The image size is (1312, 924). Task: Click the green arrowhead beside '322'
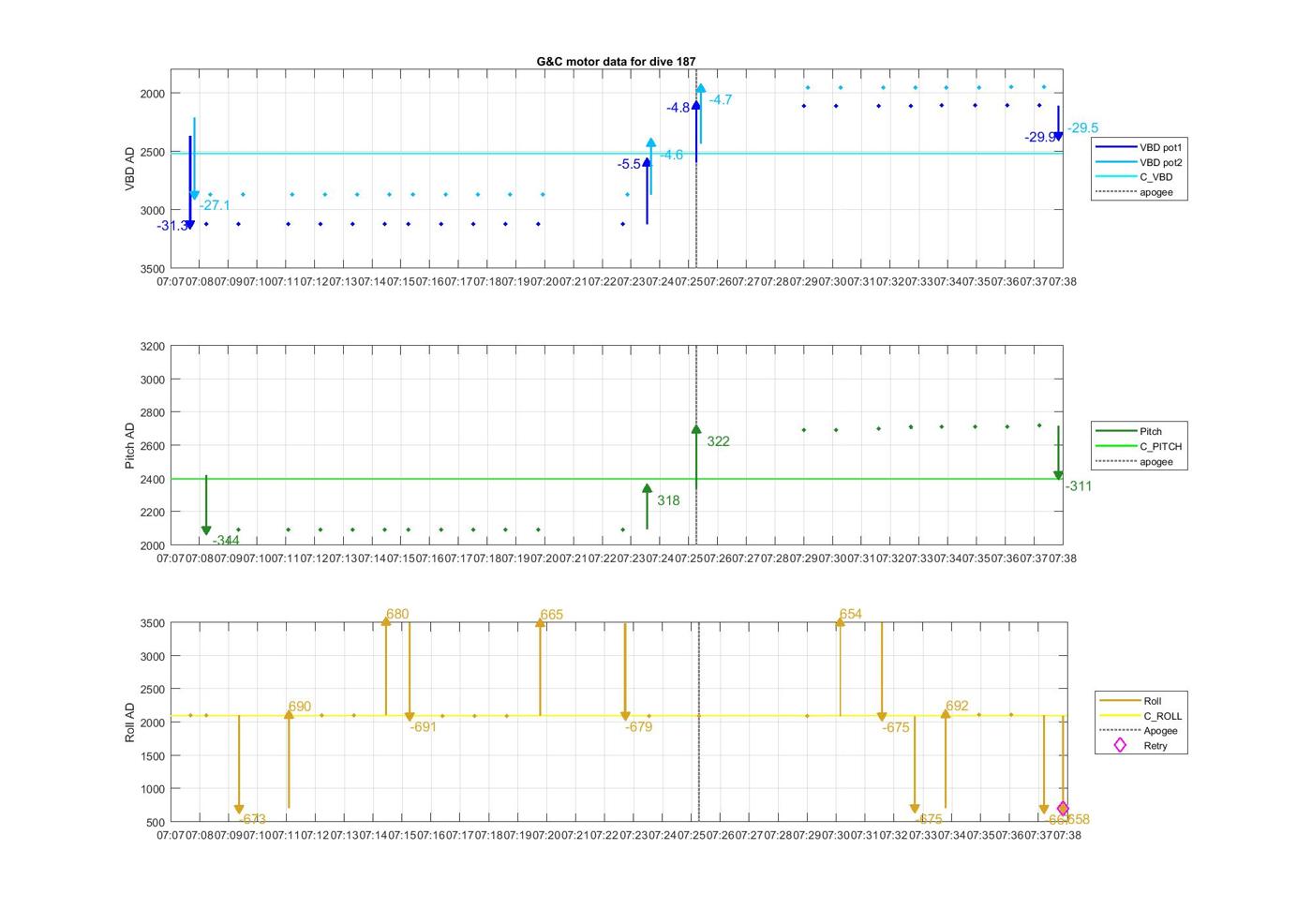[696, 429]
